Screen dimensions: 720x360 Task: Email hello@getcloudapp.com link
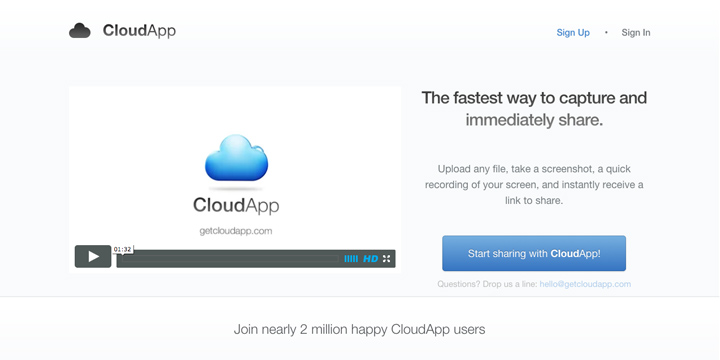[585, 284]
